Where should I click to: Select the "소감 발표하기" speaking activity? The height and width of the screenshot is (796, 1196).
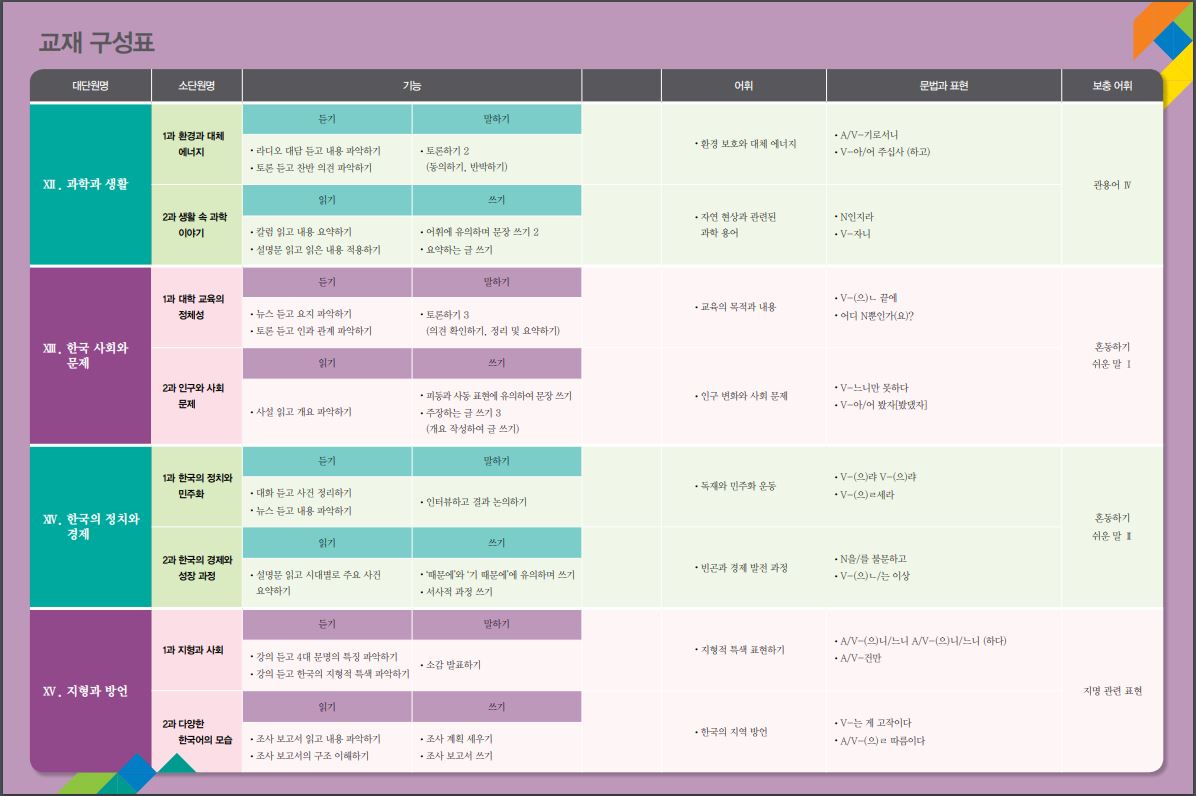pyautogui.click(x=453, y=665)
